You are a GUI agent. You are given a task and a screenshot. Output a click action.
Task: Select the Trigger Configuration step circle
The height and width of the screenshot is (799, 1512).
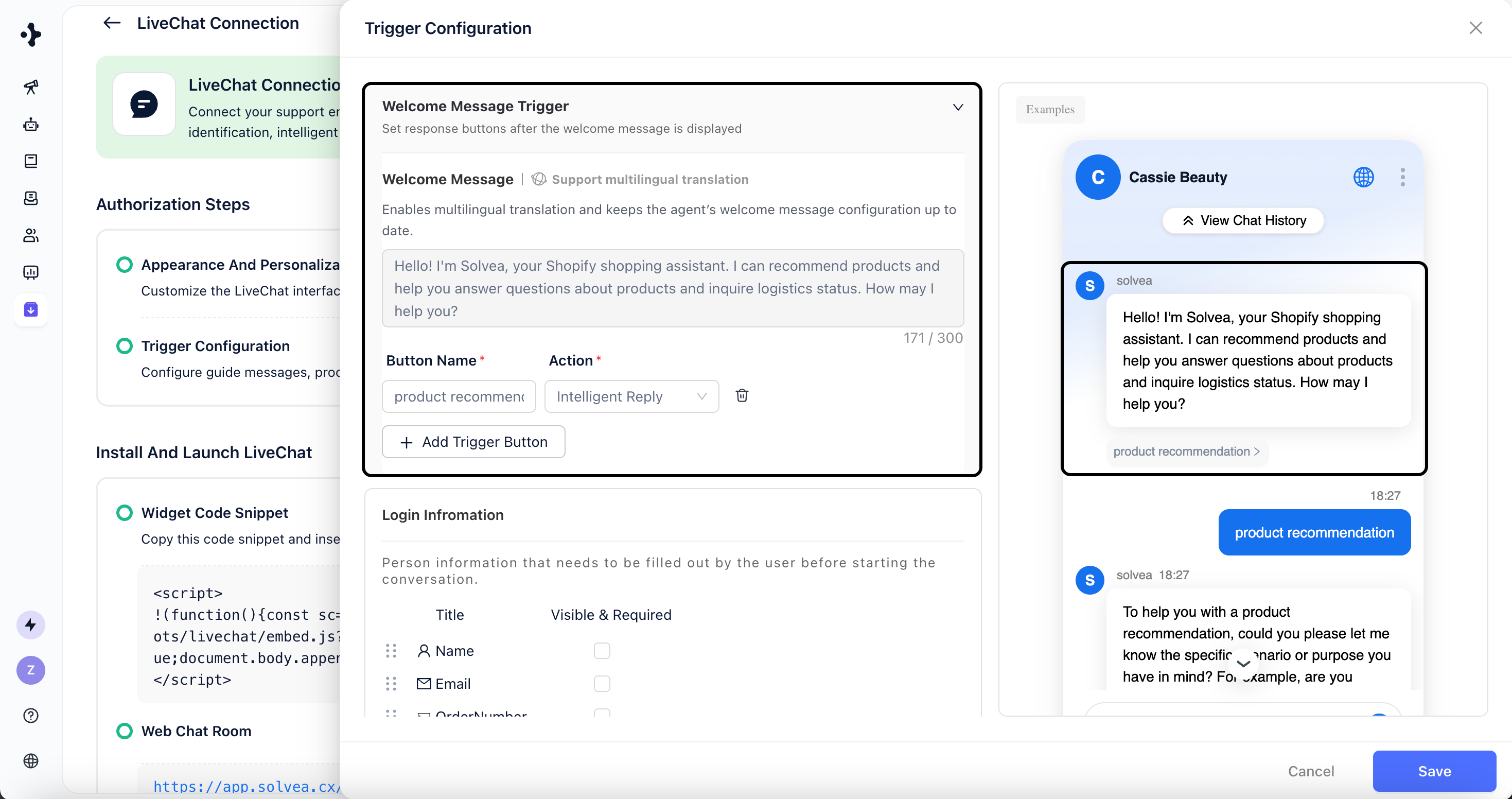tap(125, 346)
